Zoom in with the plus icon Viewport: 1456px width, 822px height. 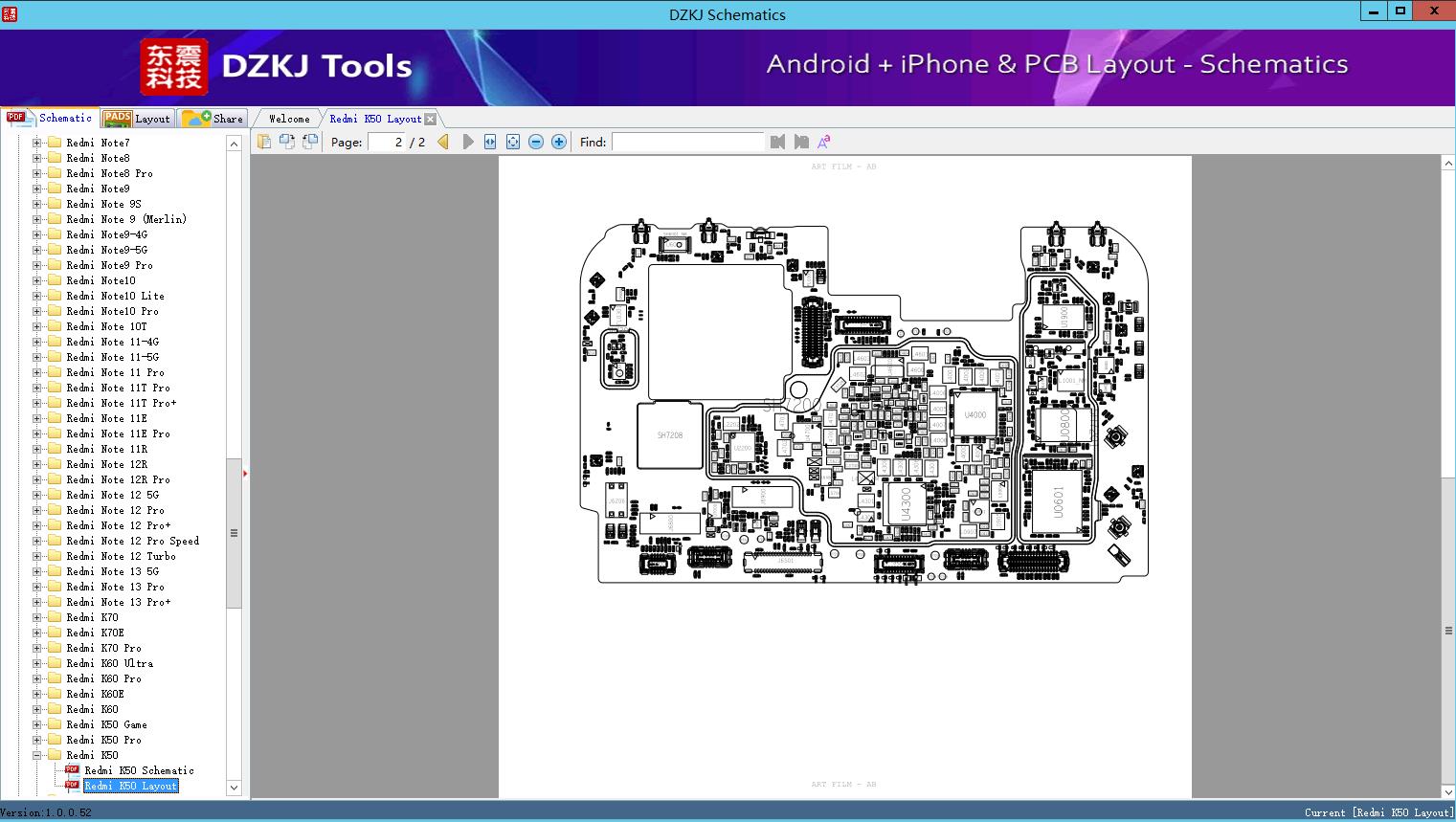coord(559,142)
